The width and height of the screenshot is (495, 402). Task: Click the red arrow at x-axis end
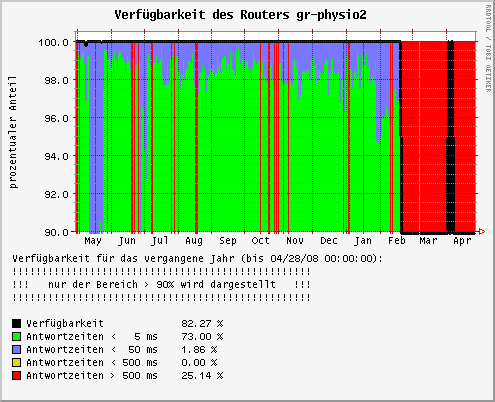[482, 232]
